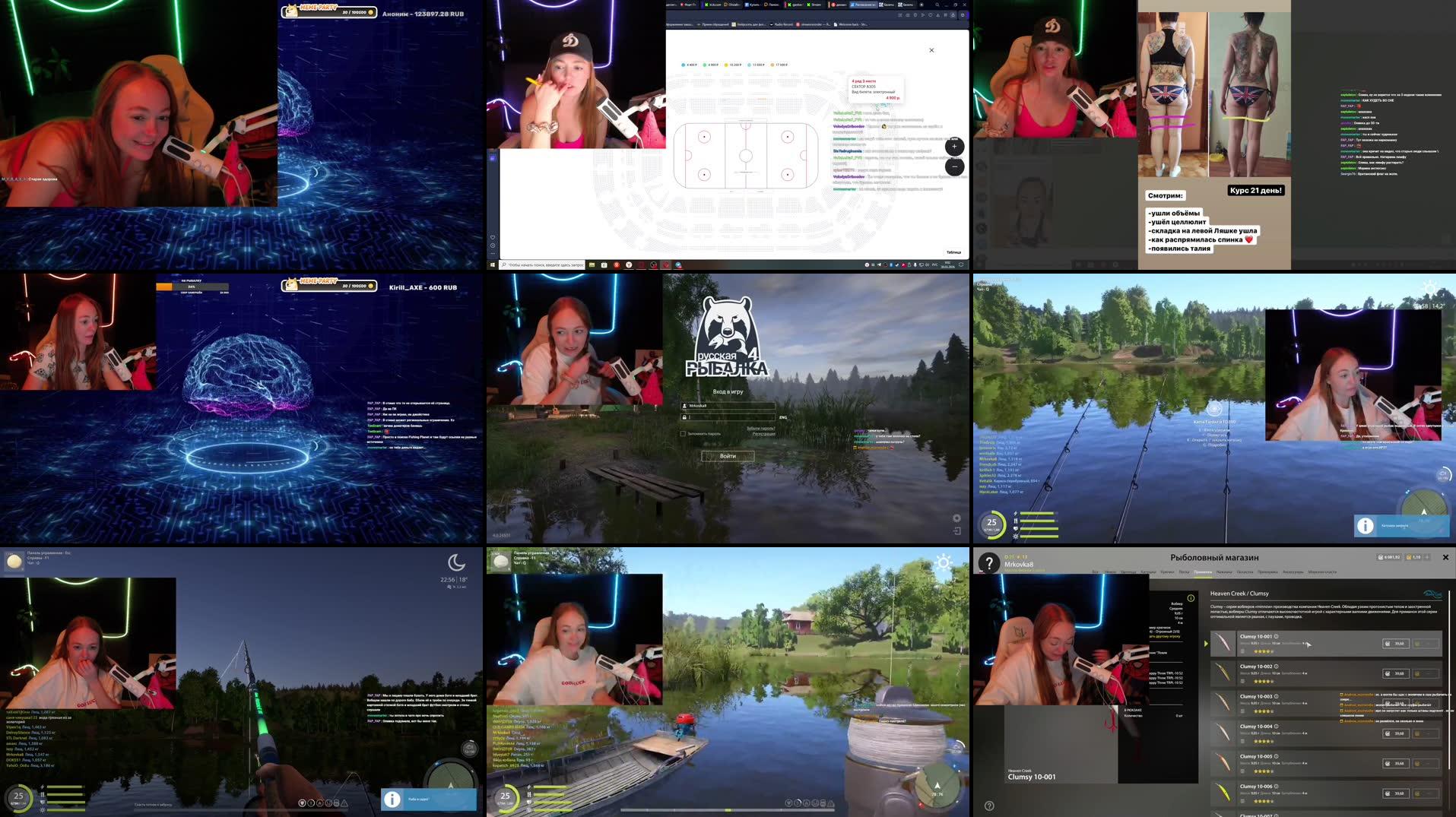Click the info icon next to Clumsy 10-001
1456x817 pixels.
coord(1276,636)
